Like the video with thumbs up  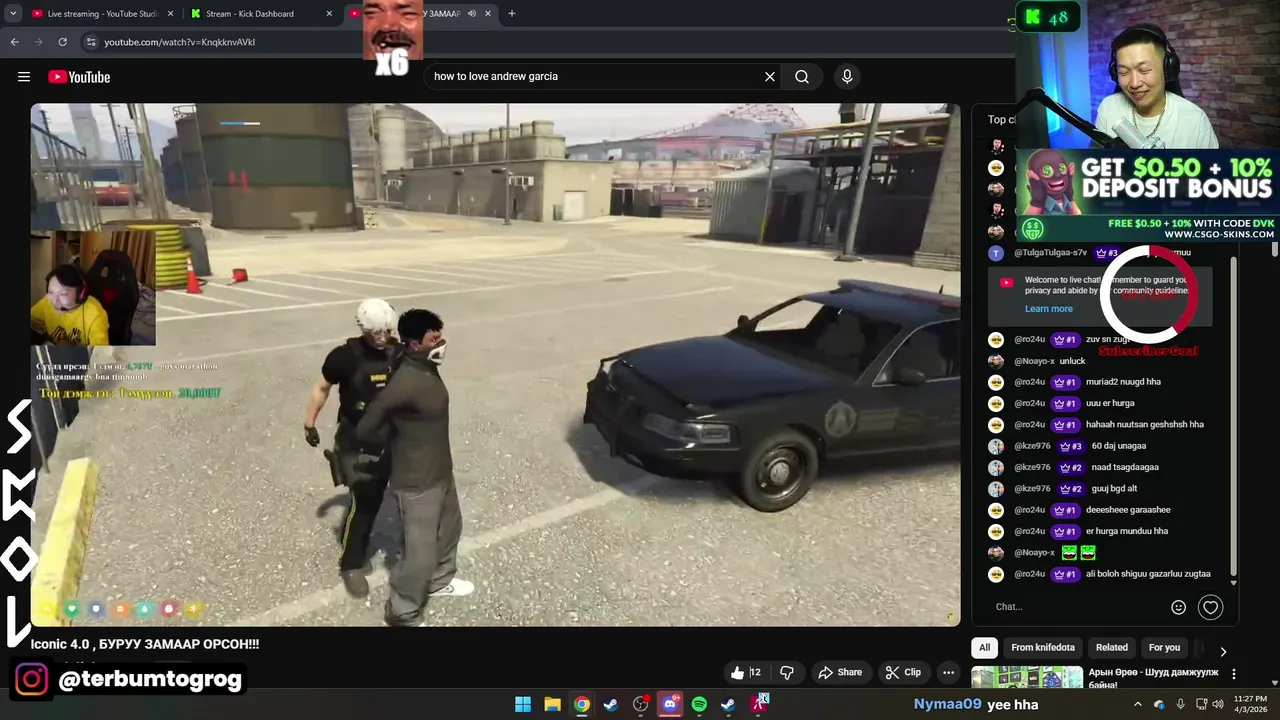pos(746,672)
